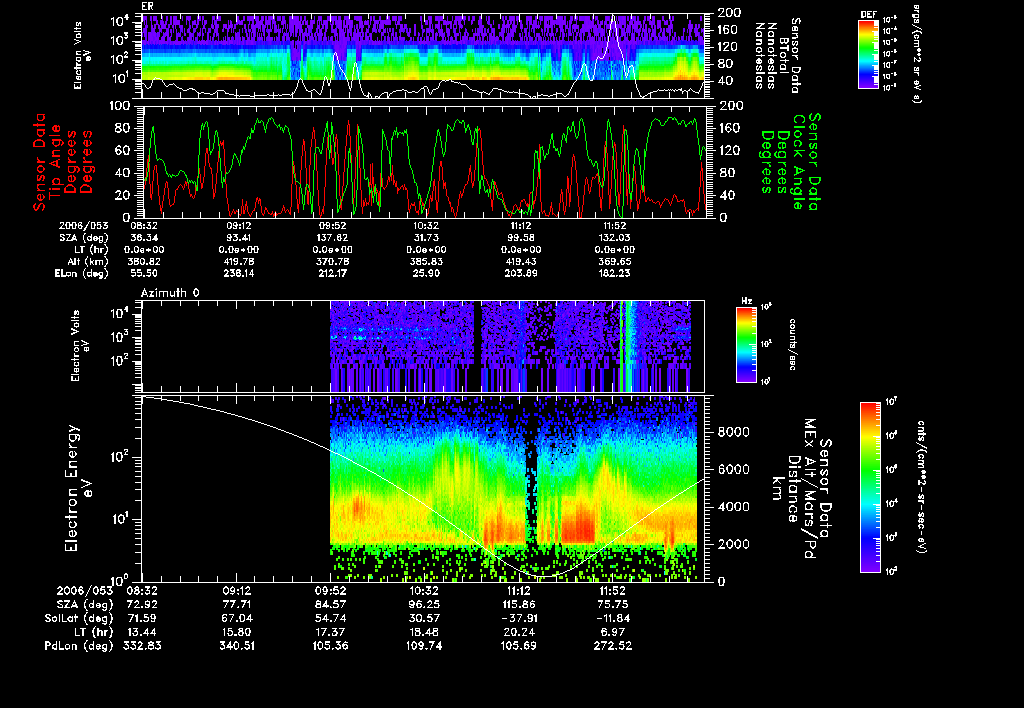1024x708 pixels.
Task: Click the 'PdLon (deg)' row label
Action: coord(79,645)
